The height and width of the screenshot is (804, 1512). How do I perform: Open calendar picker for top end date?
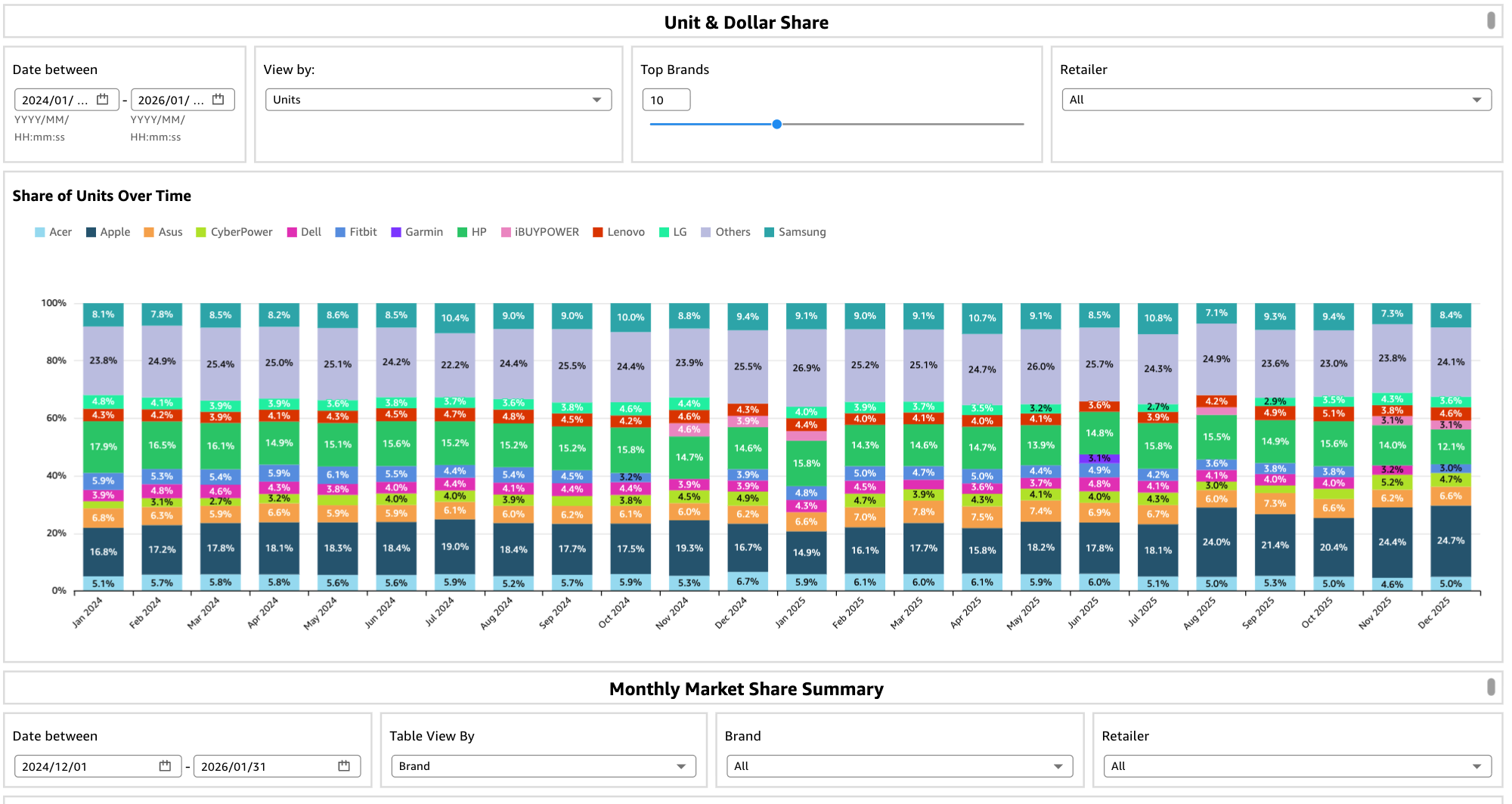point(218,100)
